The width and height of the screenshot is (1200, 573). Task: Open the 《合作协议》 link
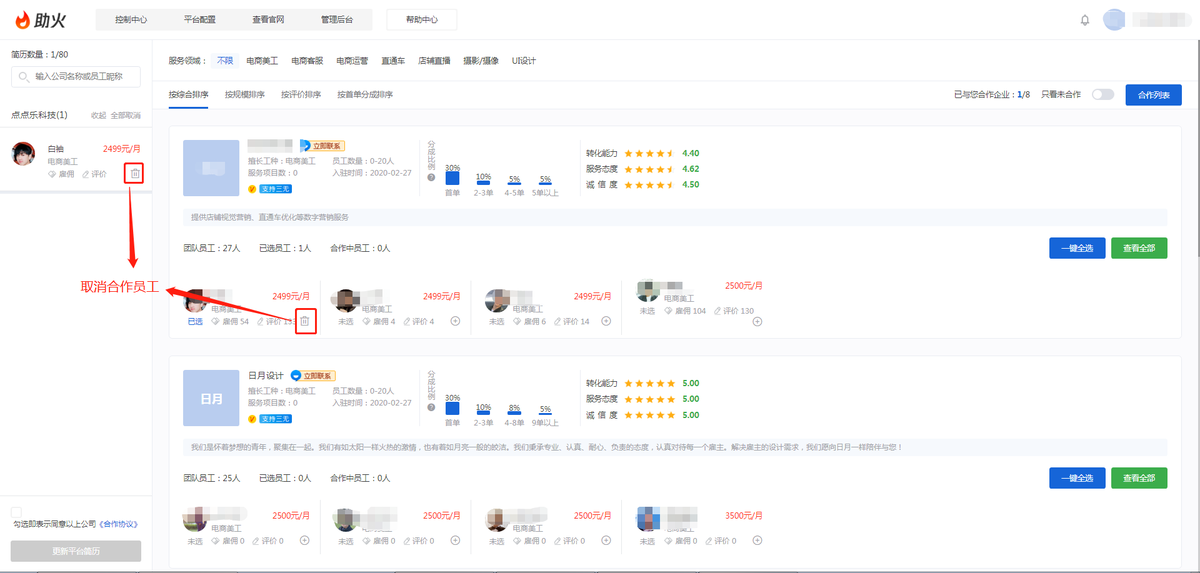tap(117, 524)
